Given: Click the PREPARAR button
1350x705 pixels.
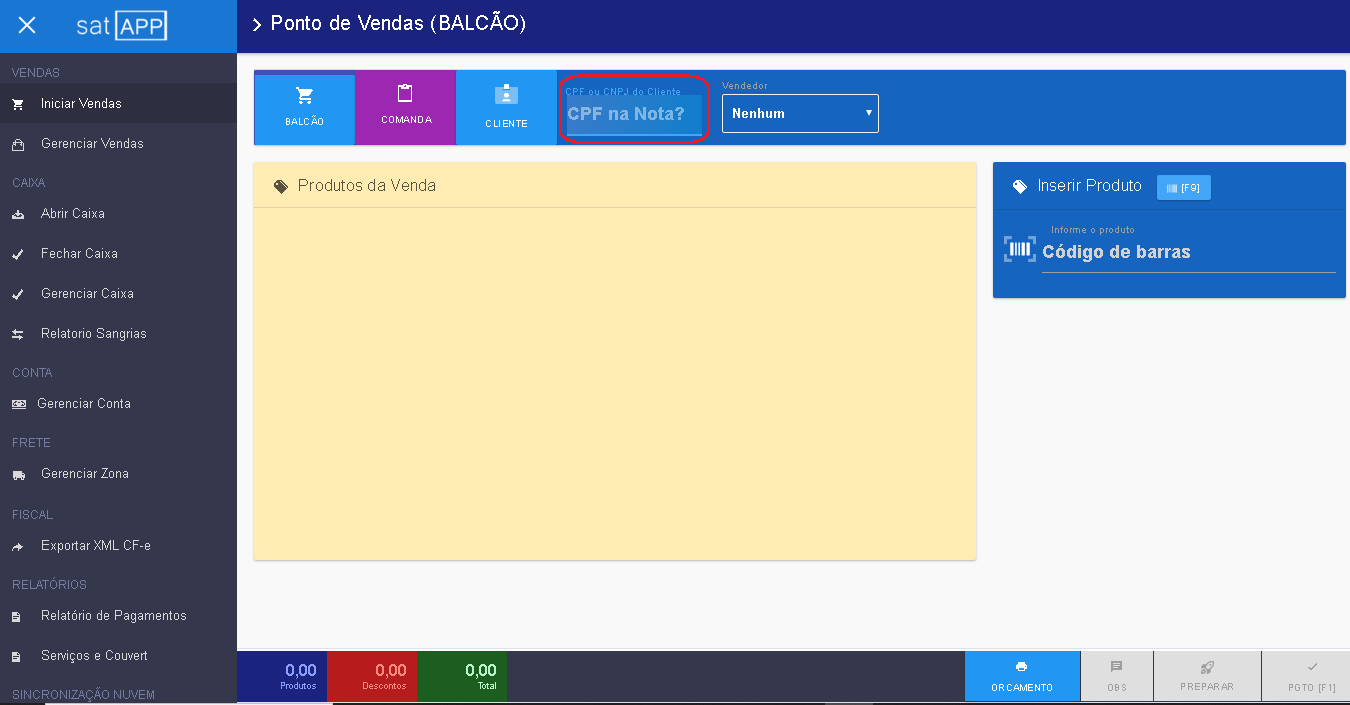Looking at the screenshot, I should tap(1207, 677).
